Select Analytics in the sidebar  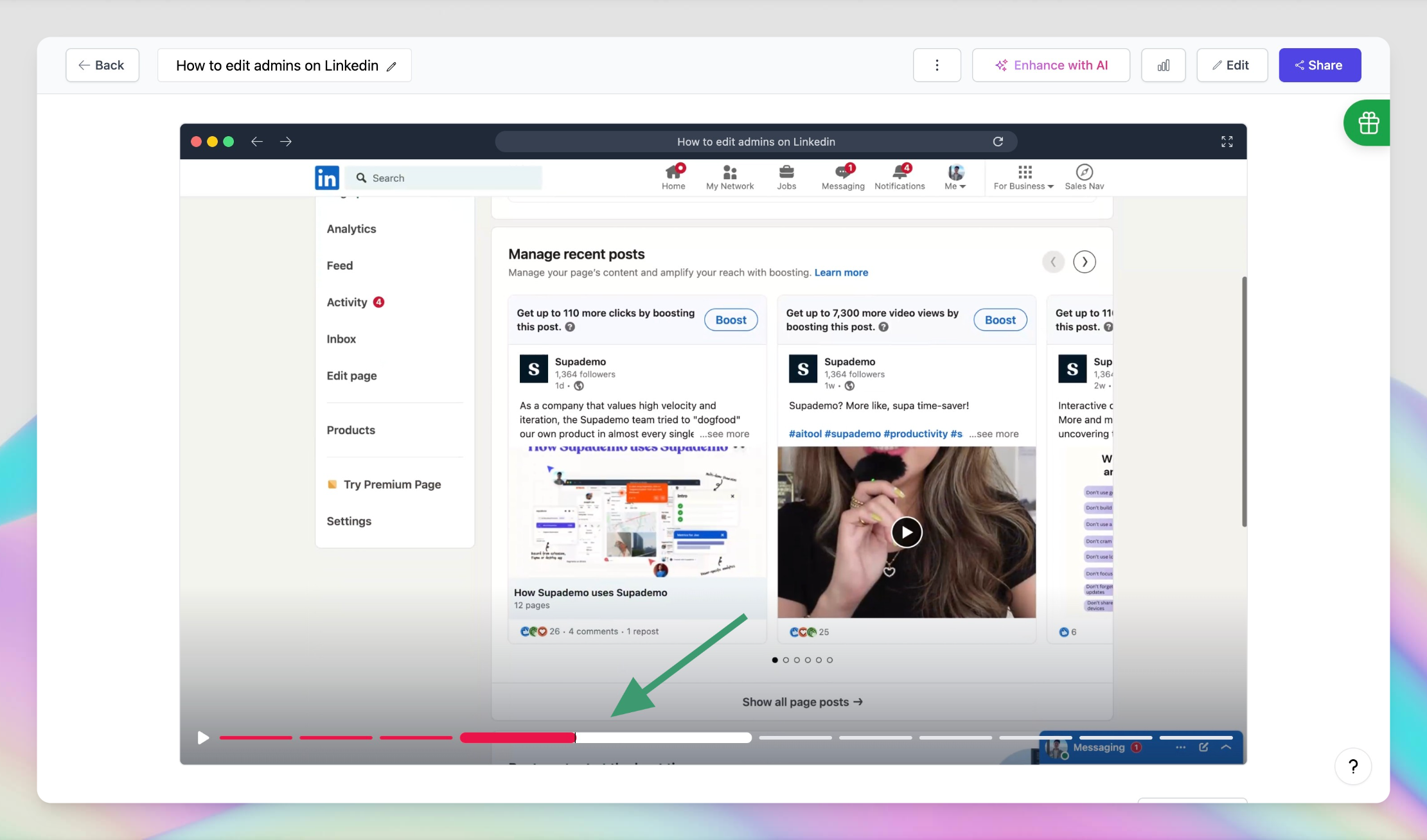[351, 229]
